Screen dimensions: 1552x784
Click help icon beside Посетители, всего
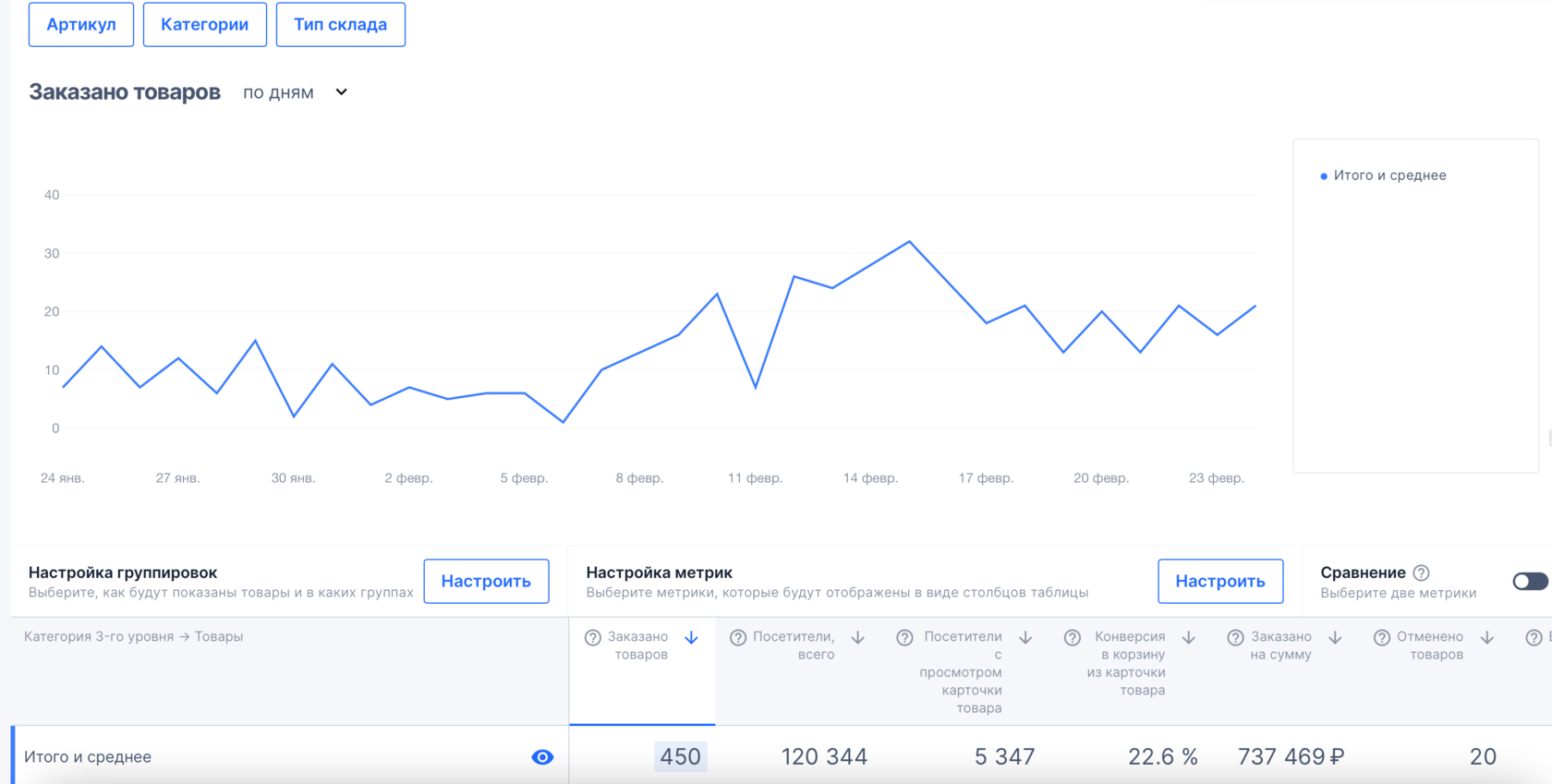pos(738,638)
